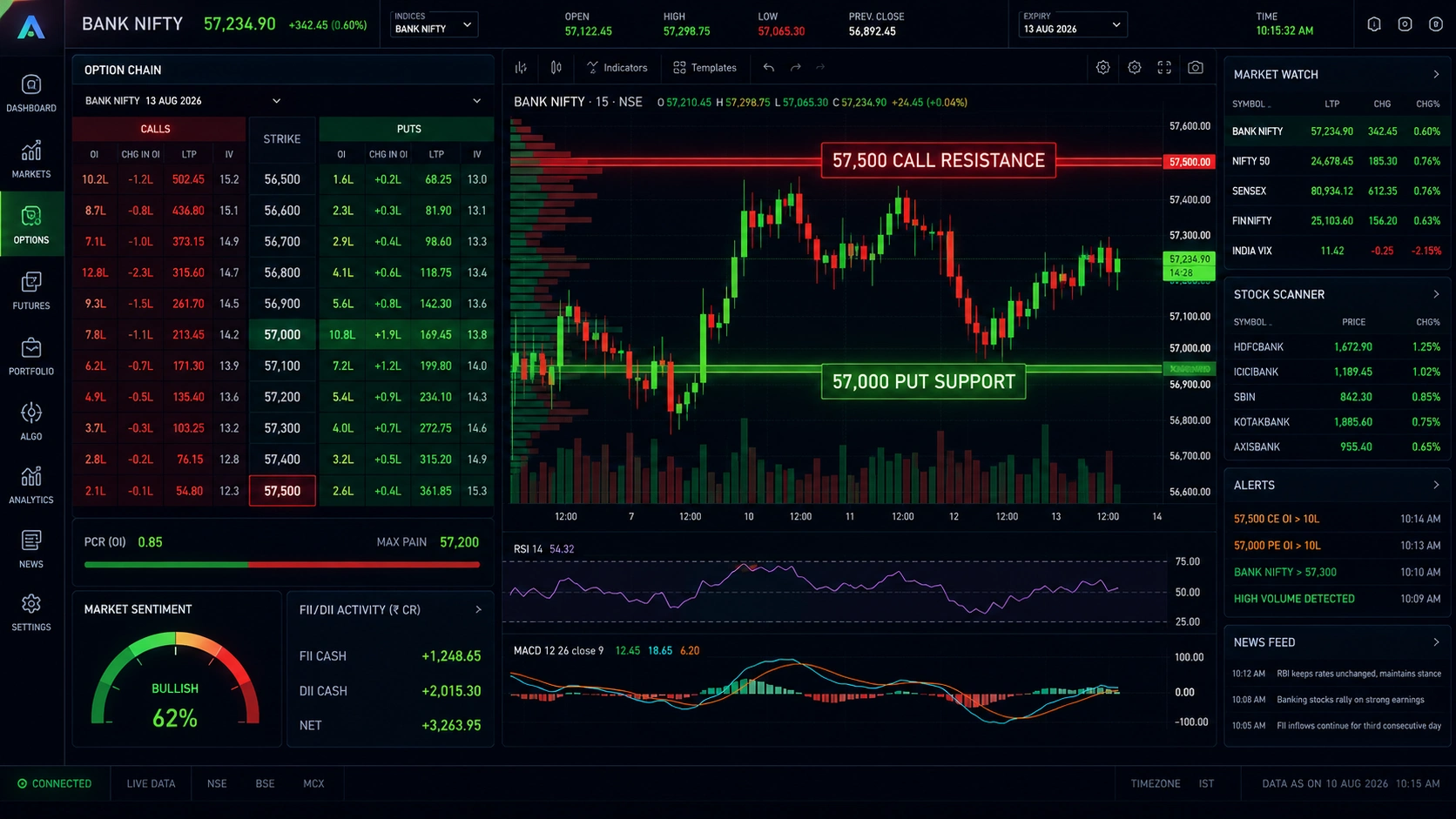The width and height of the screenshot is (1456, 819).
Task: Click the hexagon alert icon in the top bar
Action: tap(1374, 24)
